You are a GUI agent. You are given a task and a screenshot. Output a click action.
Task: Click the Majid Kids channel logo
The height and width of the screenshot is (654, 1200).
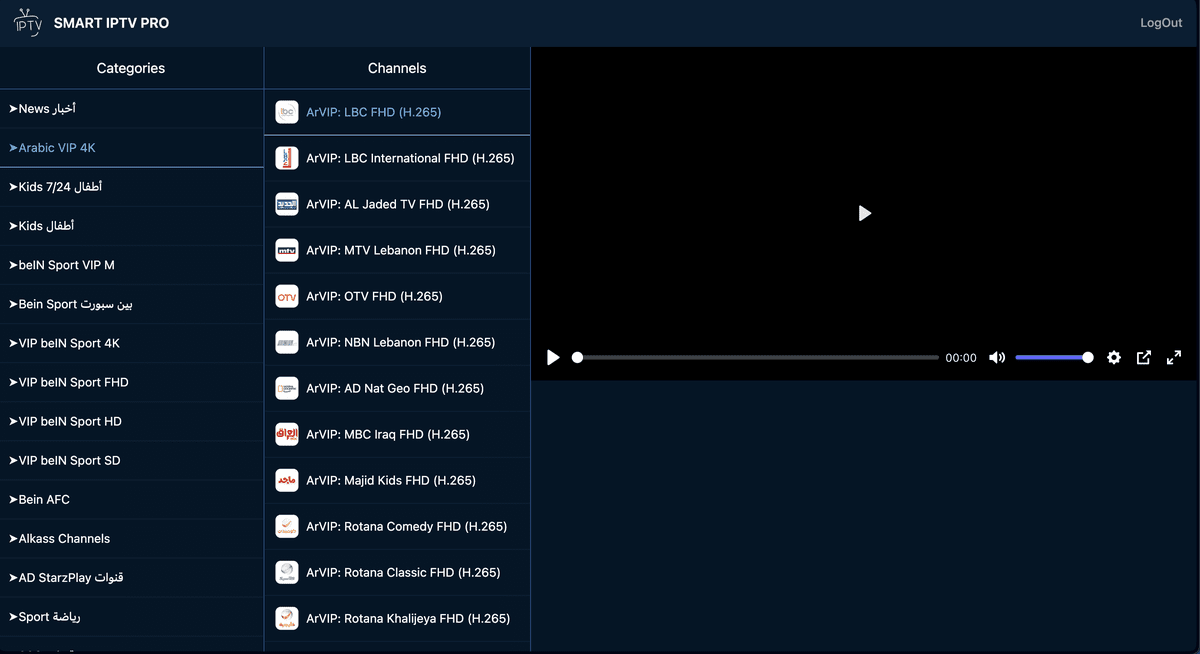pos(287,480)
